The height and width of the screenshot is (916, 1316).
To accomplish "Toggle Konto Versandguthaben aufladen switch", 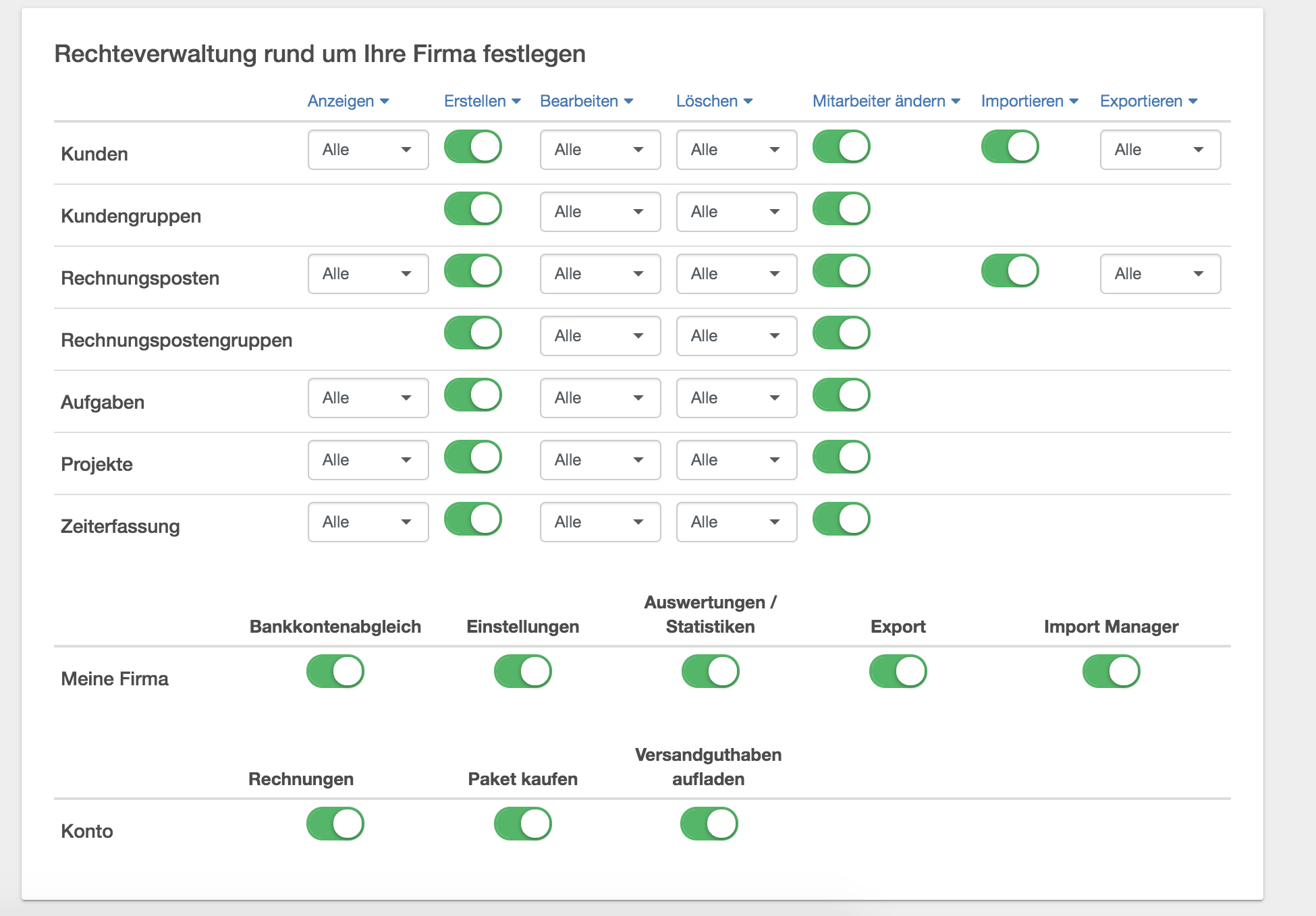I will click(709, 824).
